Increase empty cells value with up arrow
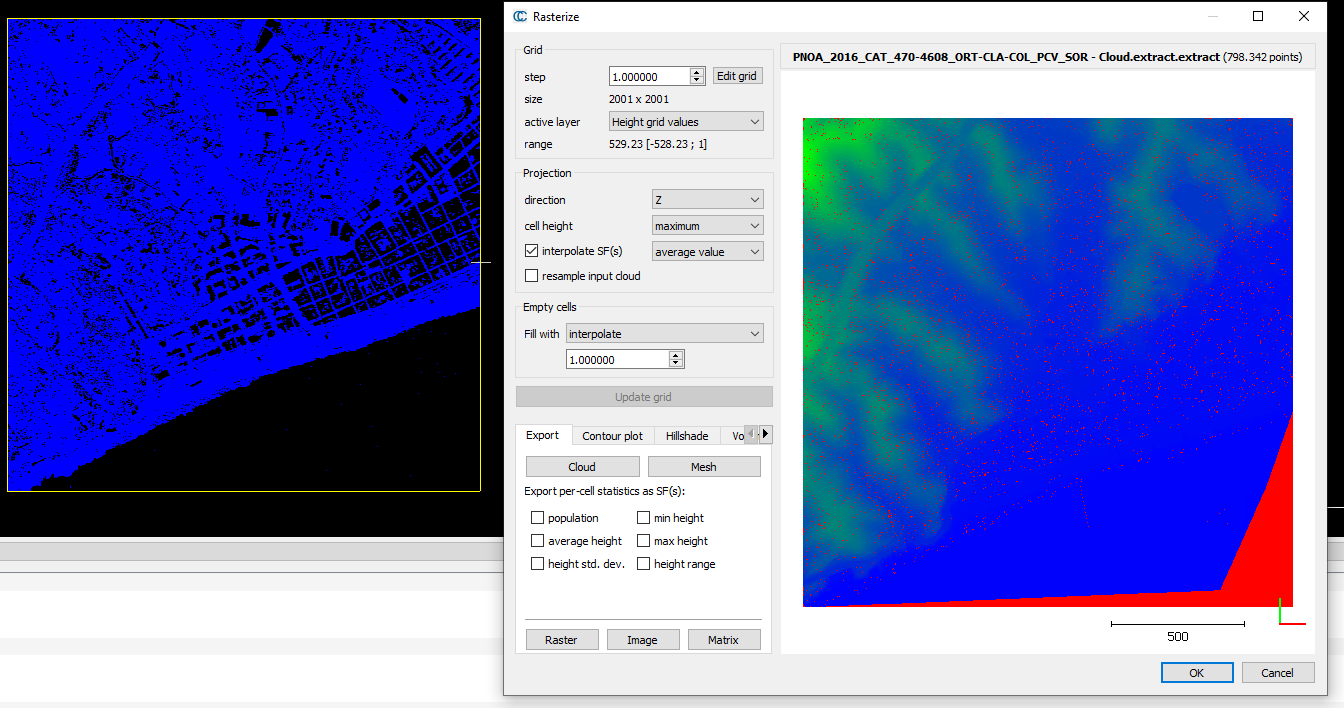 tap(676, 355)
